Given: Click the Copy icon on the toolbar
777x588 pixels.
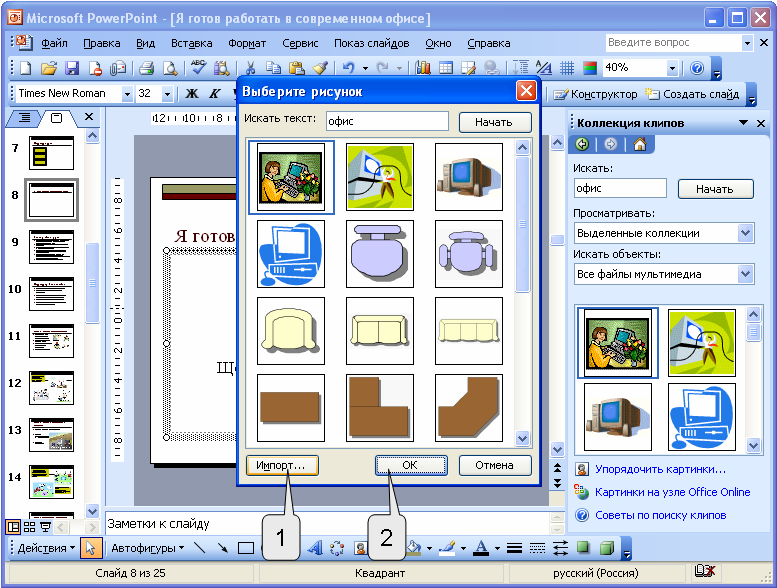Looking at the screenshot, I should pos(273,68).
